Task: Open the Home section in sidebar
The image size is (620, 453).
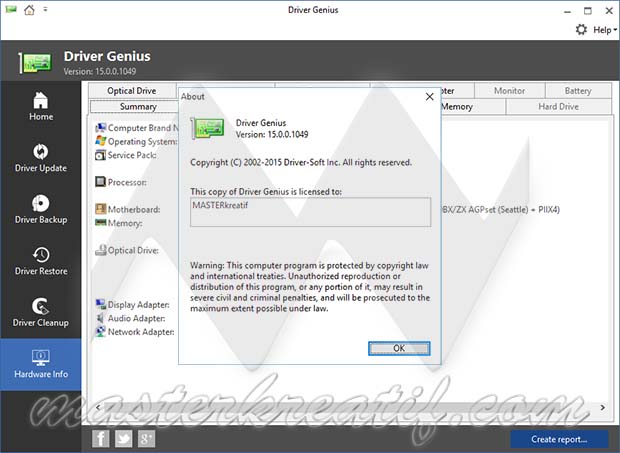Action: [x=41, y=106]
